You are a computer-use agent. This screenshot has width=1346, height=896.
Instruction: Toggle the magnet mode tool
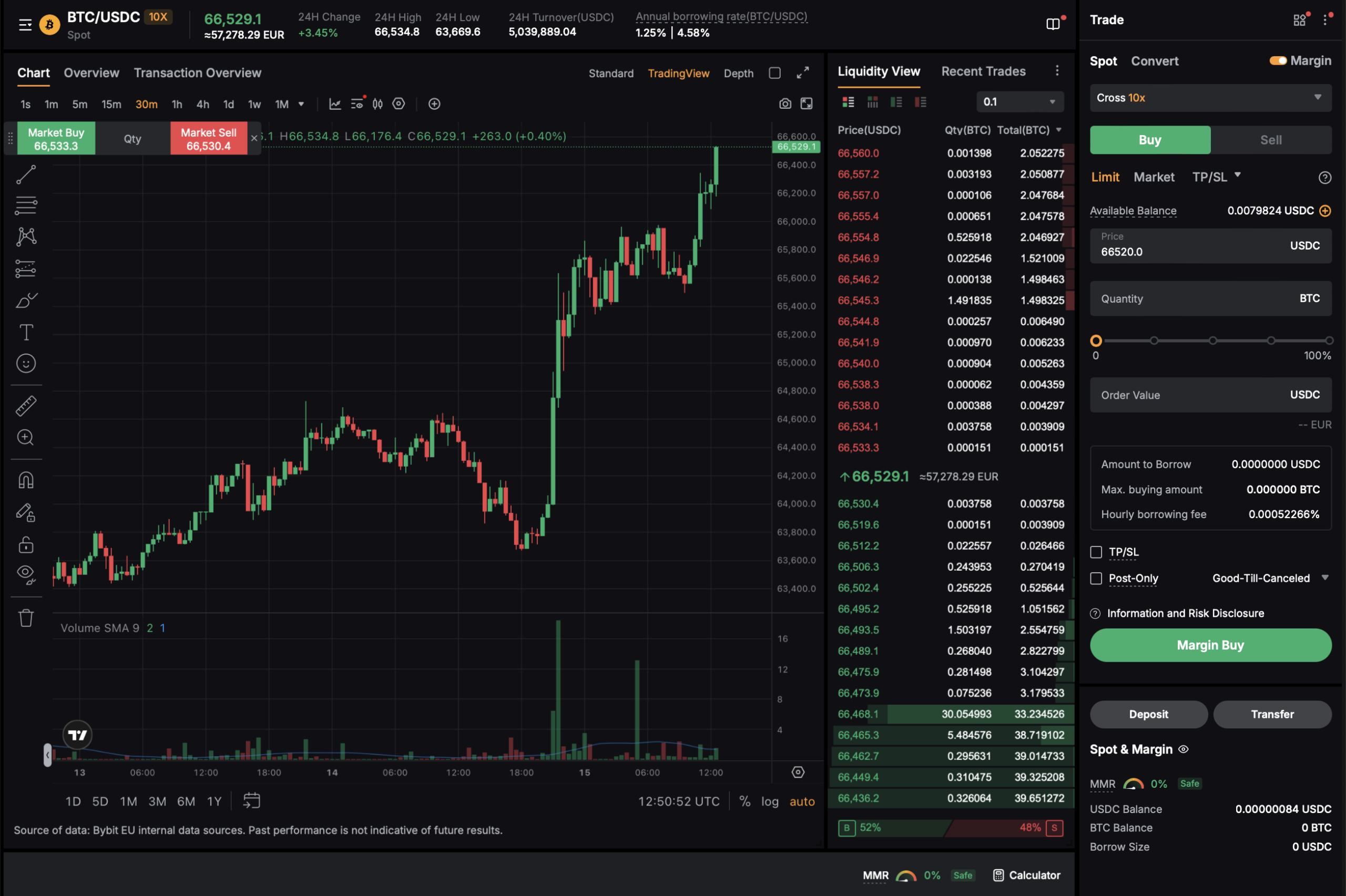point(26,480)
